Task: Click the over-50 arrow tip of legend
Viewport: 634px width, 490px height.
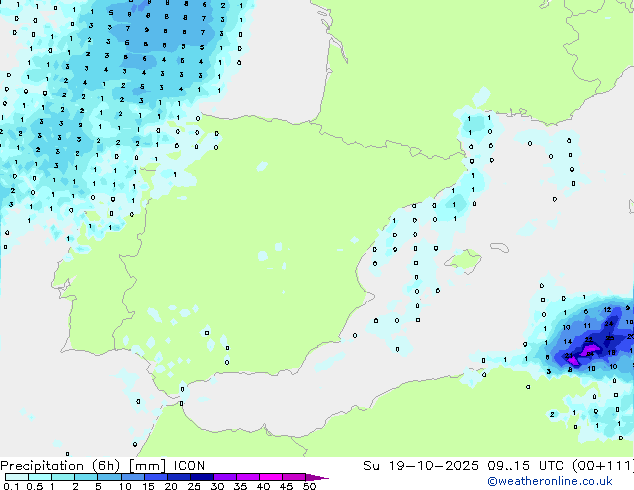Action: click(317, 477)
